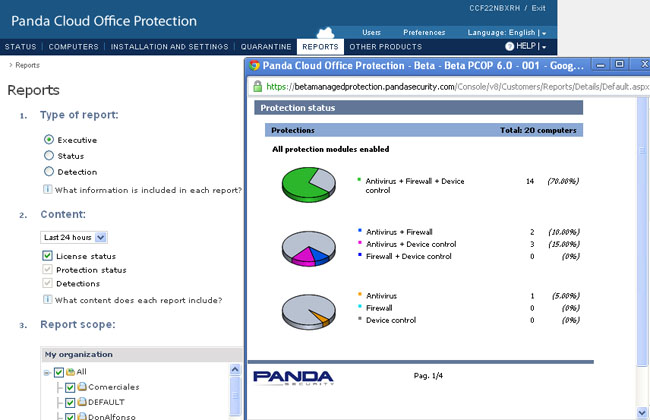Select the Detection report type

(x=49, y=171)
